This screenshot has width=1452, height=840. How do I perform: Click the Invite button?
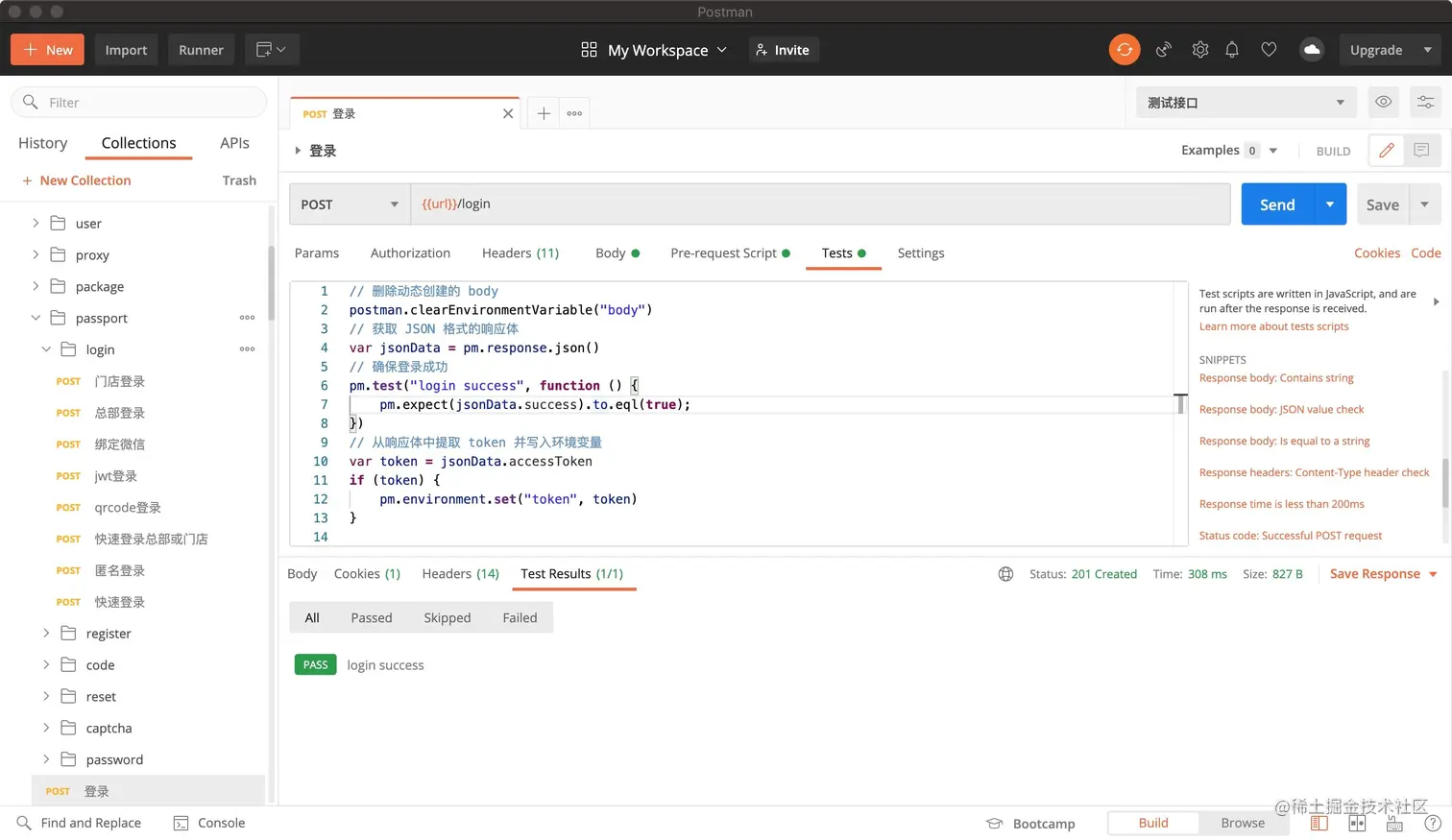pos(784,50)
